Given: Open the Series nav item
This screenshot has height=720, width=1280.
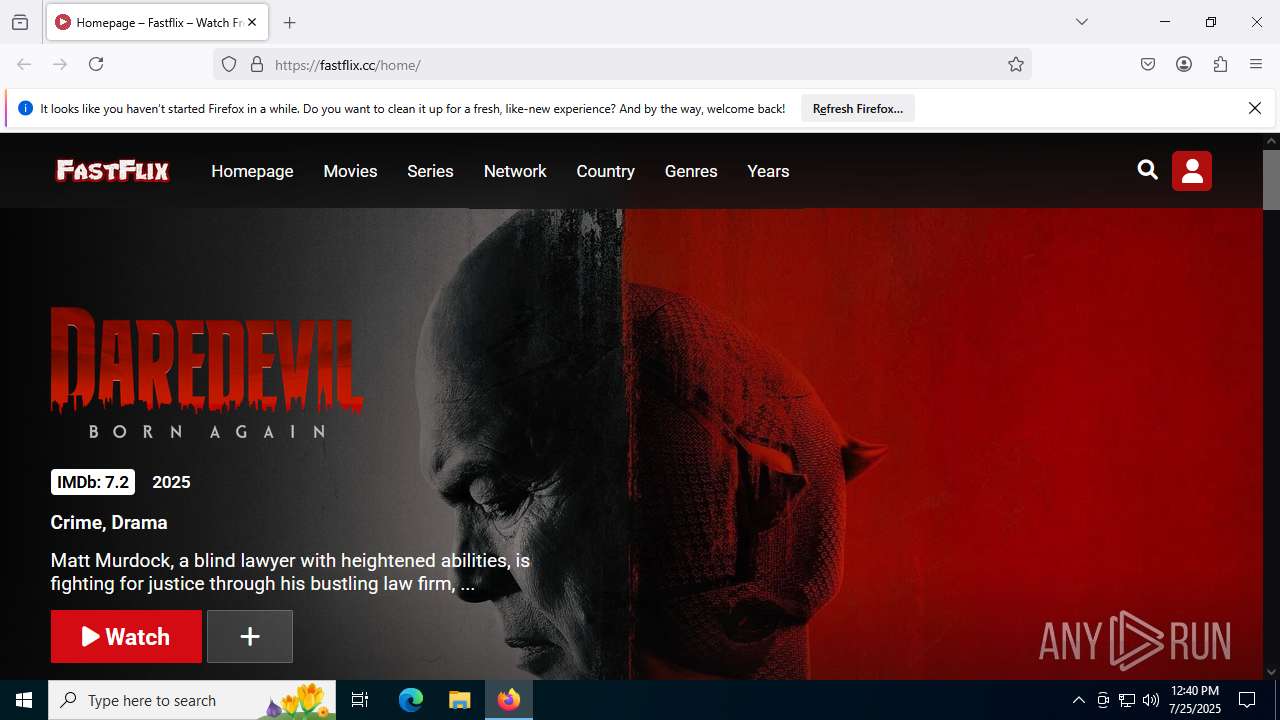Looking at the screenshot, I should [x=430, y=171].
